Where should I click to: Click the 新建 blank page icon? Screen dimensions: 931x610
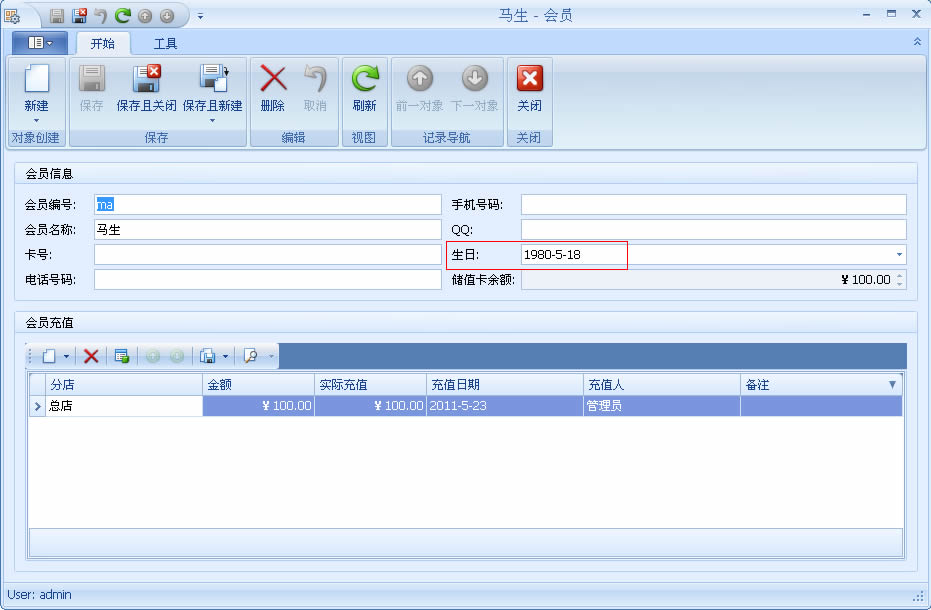[36, 80]
